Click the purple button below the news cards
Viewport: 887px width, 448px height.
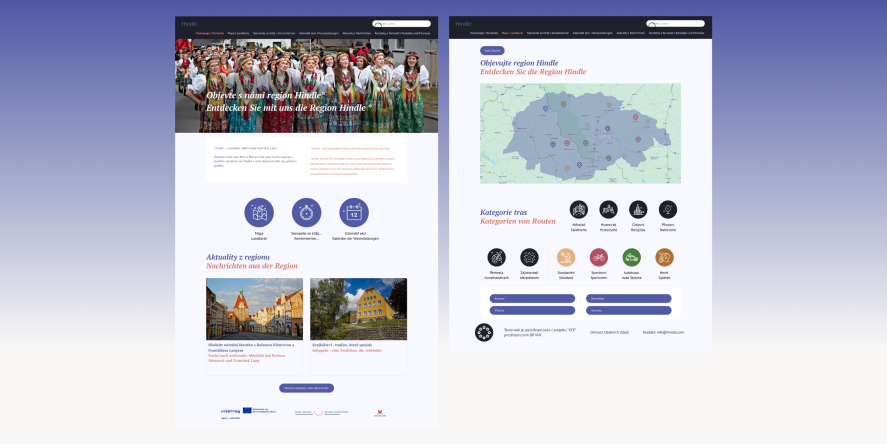click(x=306, y=387)
